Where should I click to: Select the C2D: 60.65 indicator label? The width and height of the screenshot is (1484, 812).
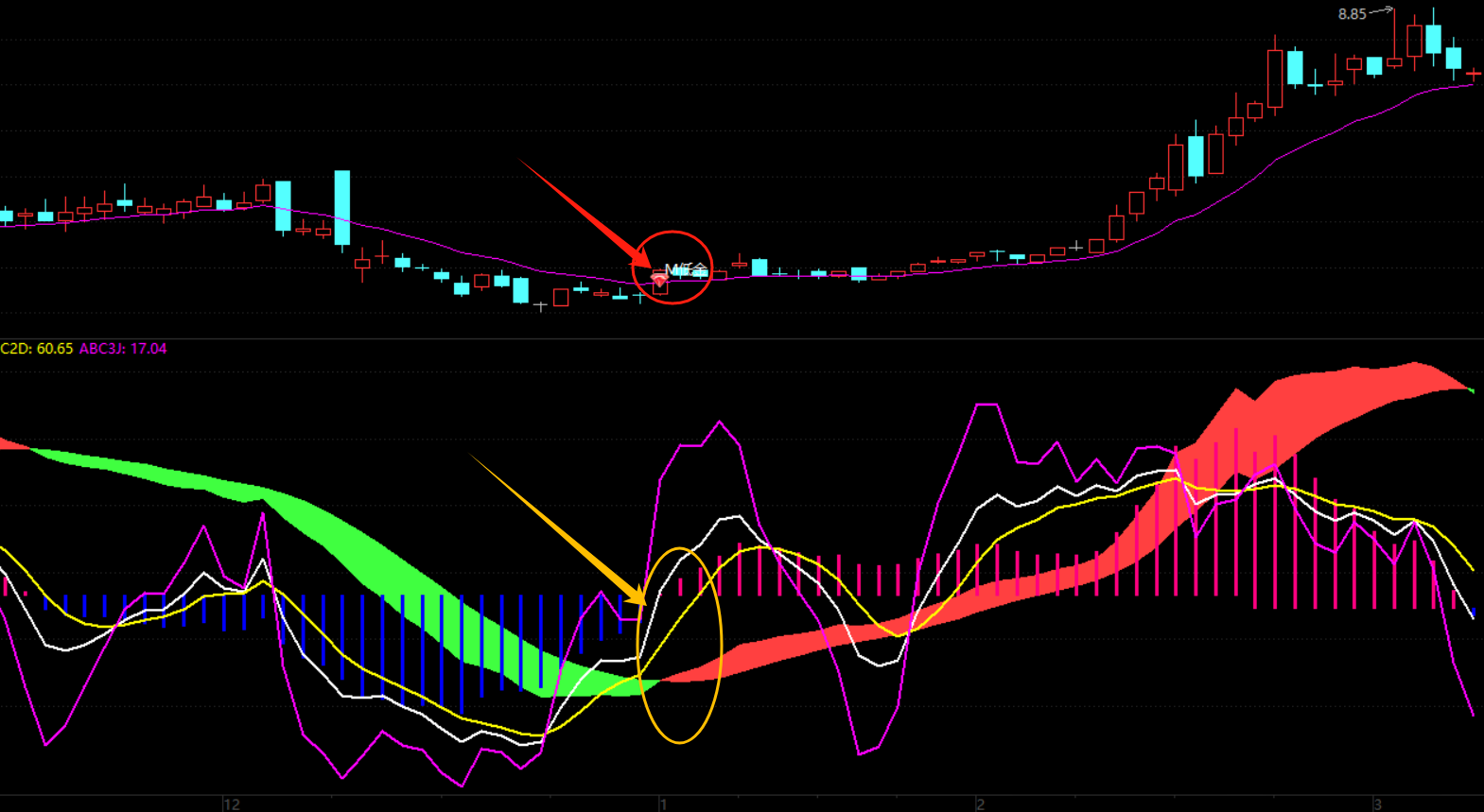pyautogui.click(x=37, y=349)
